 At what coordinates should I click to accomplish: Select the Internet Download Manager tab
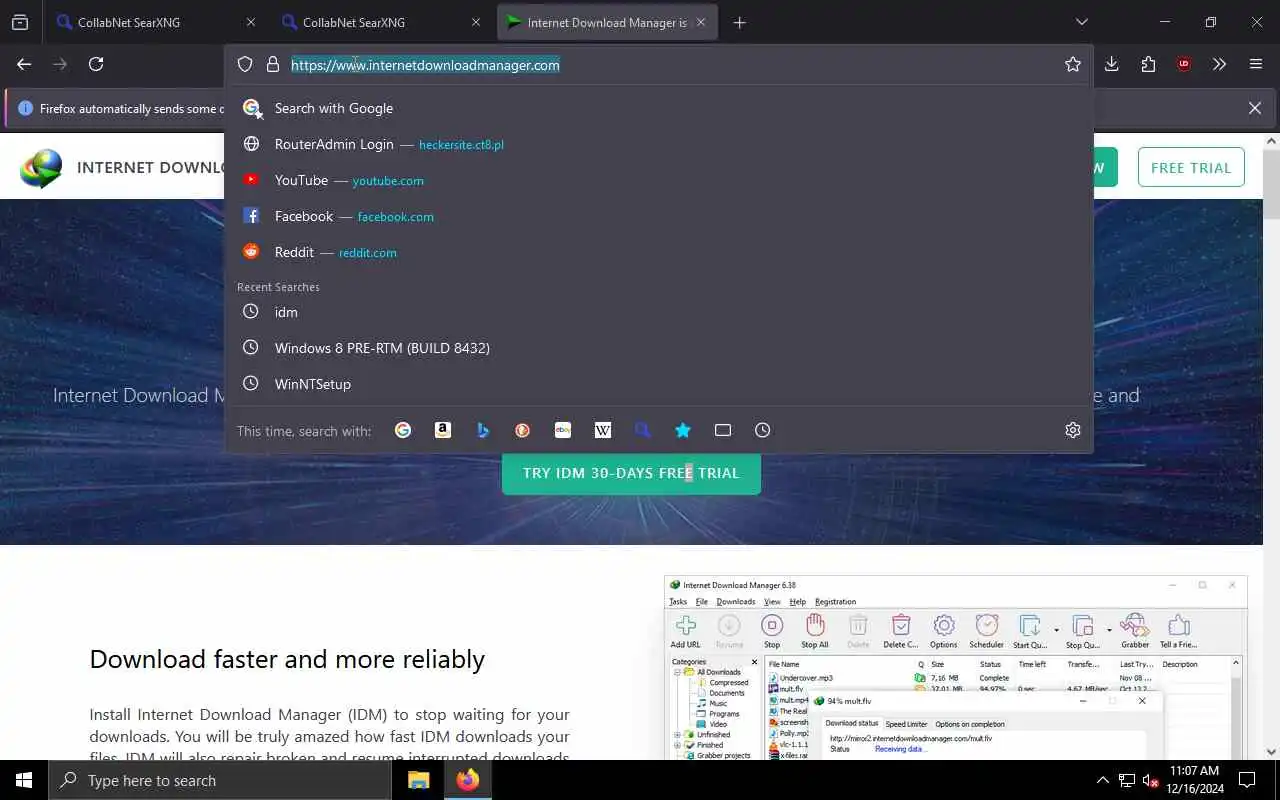point(608,22)
